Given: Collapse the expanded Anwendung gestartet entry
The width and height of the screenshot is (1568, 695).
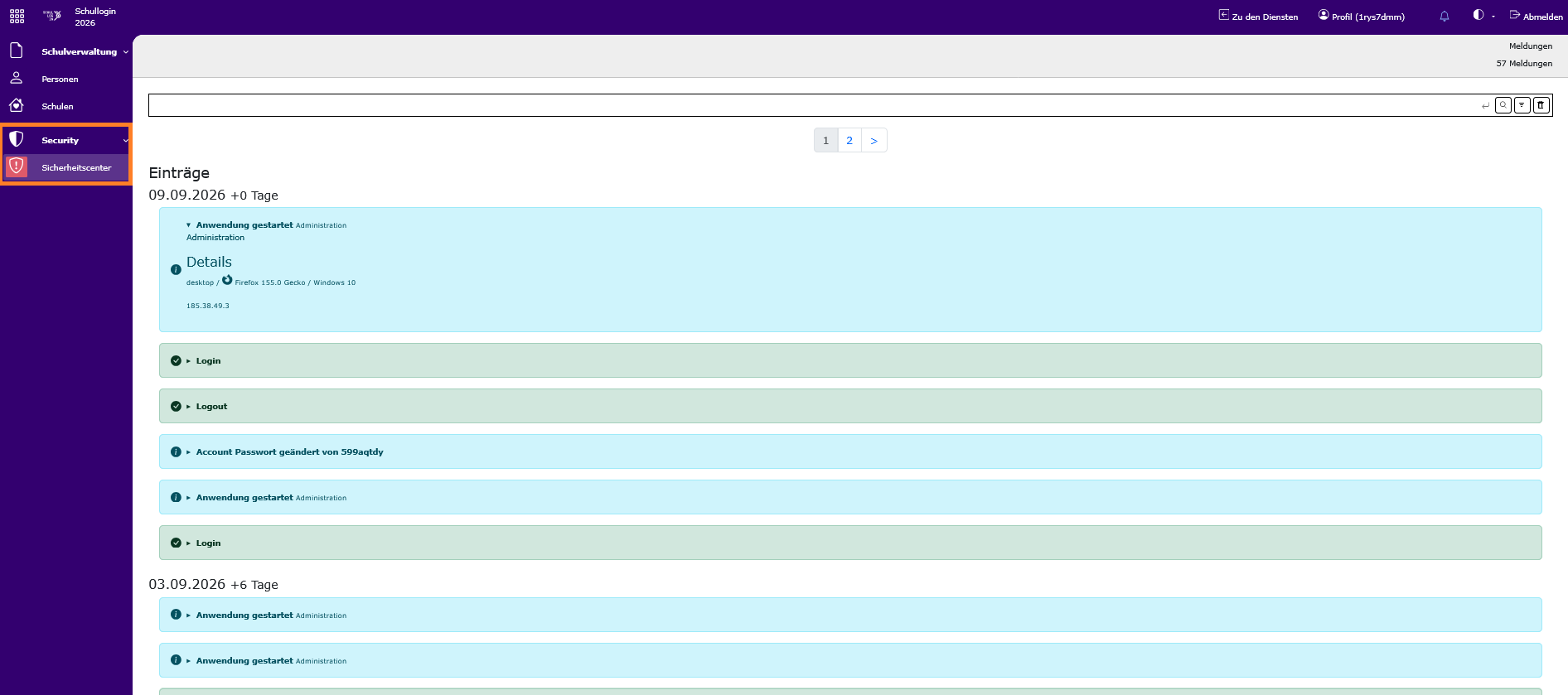Looking at the screenshot, I should [x=189, y=225].
